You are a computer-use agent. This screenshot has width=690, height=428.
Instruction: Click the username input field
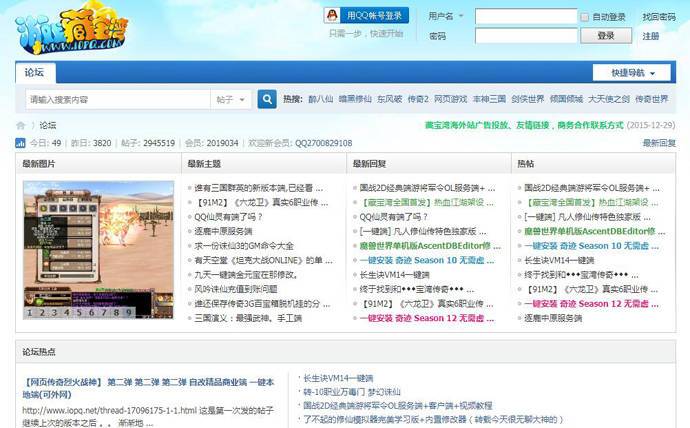[x=525, y=17]
